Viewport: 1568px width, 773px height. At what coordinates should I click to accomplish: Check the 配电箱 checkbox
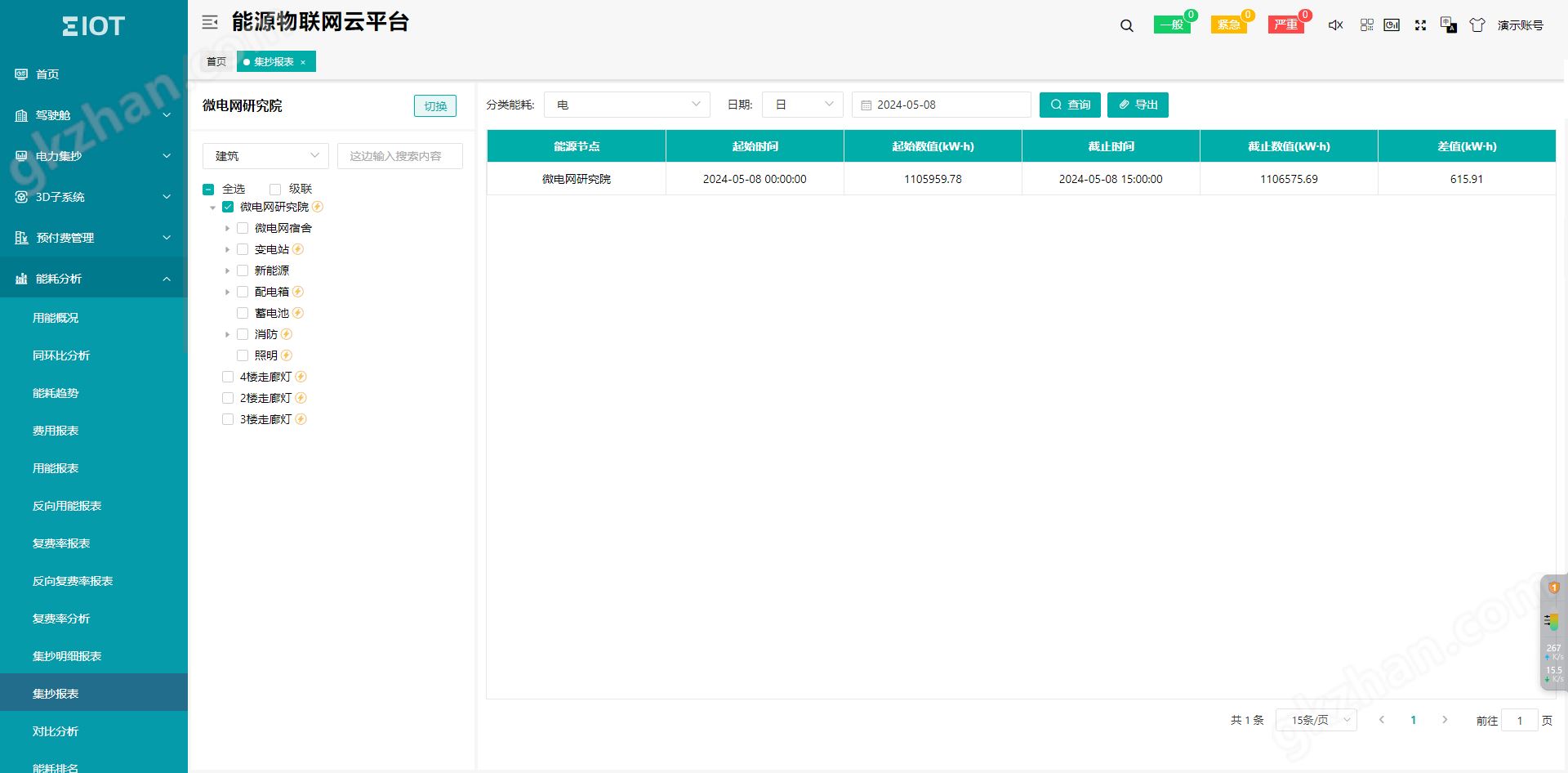point(243,292)
